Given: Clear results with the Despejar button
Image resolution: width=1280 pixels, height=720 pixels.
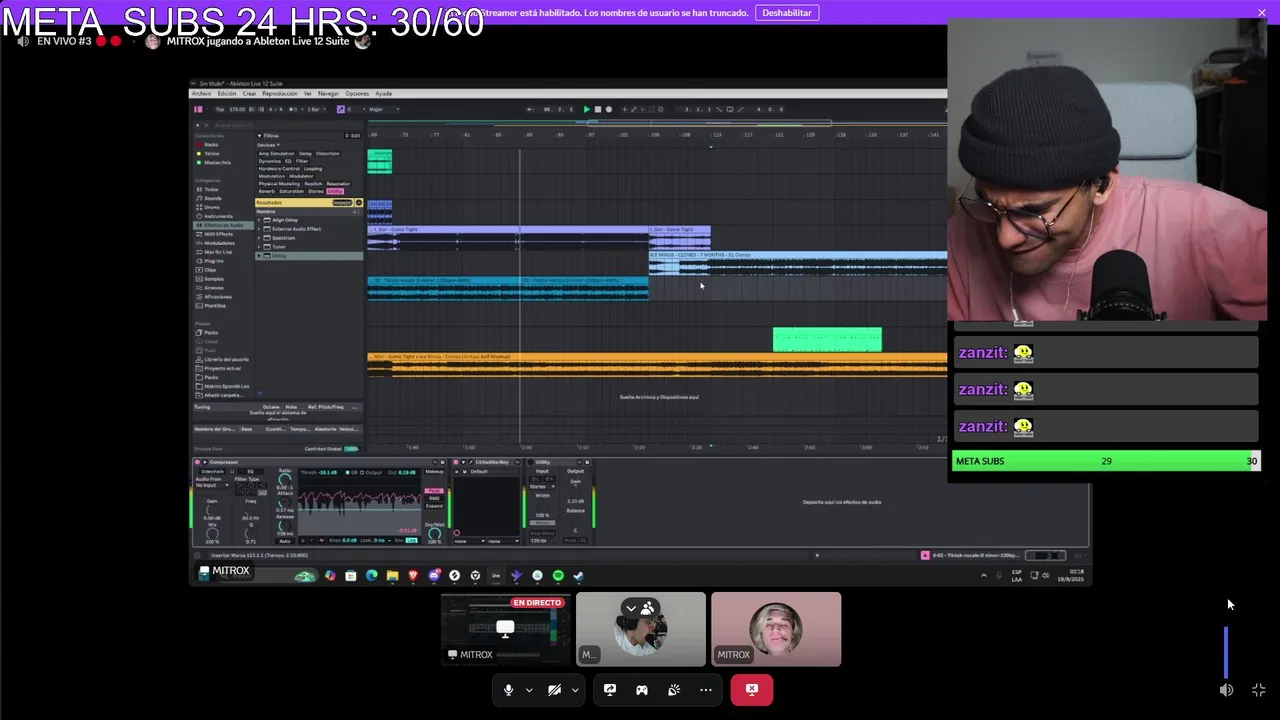Looking at the screenshot, I should pos(342,203).
